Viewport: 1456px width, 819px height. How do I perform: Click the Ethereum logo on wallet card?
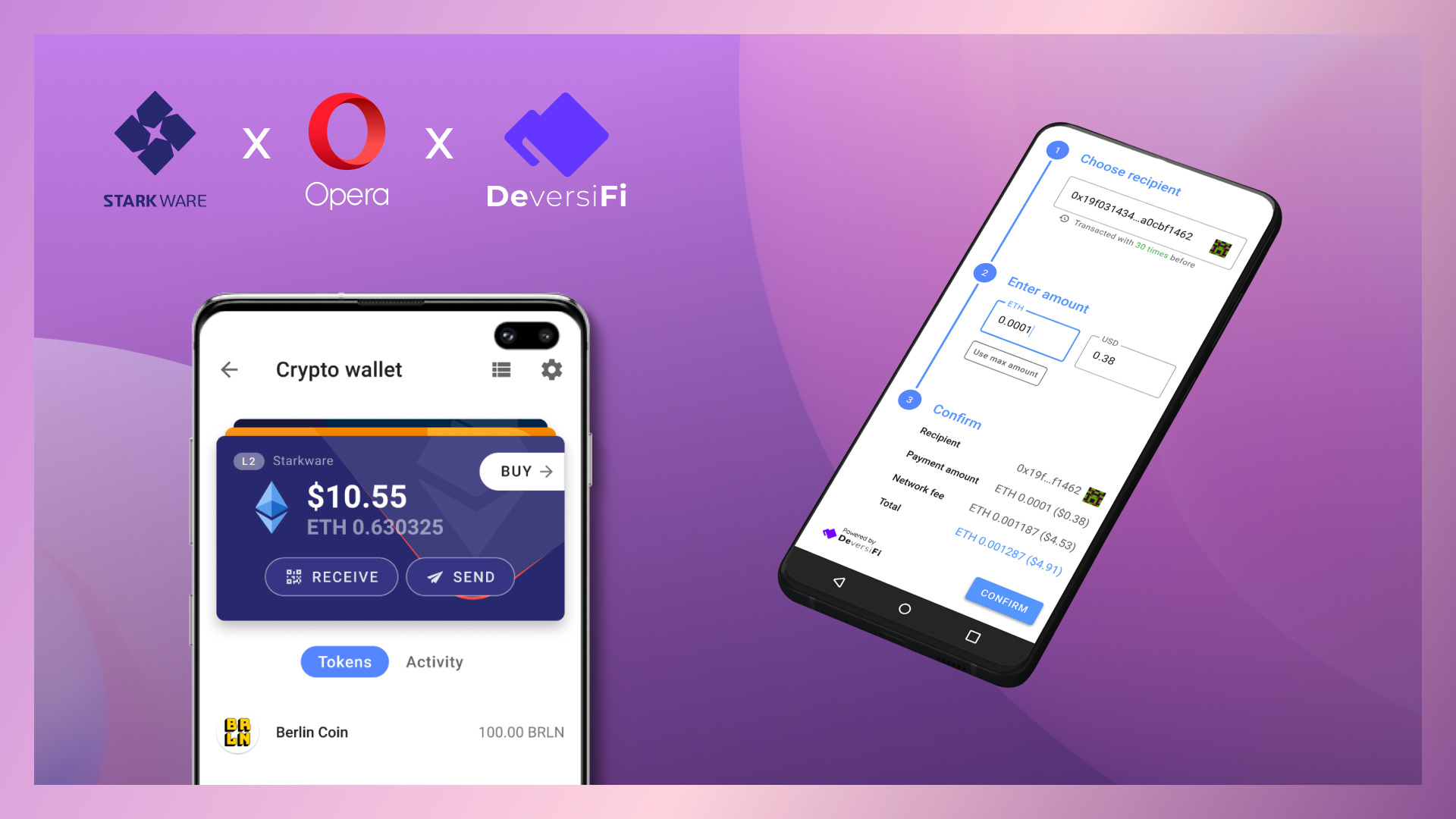(272, 504)
